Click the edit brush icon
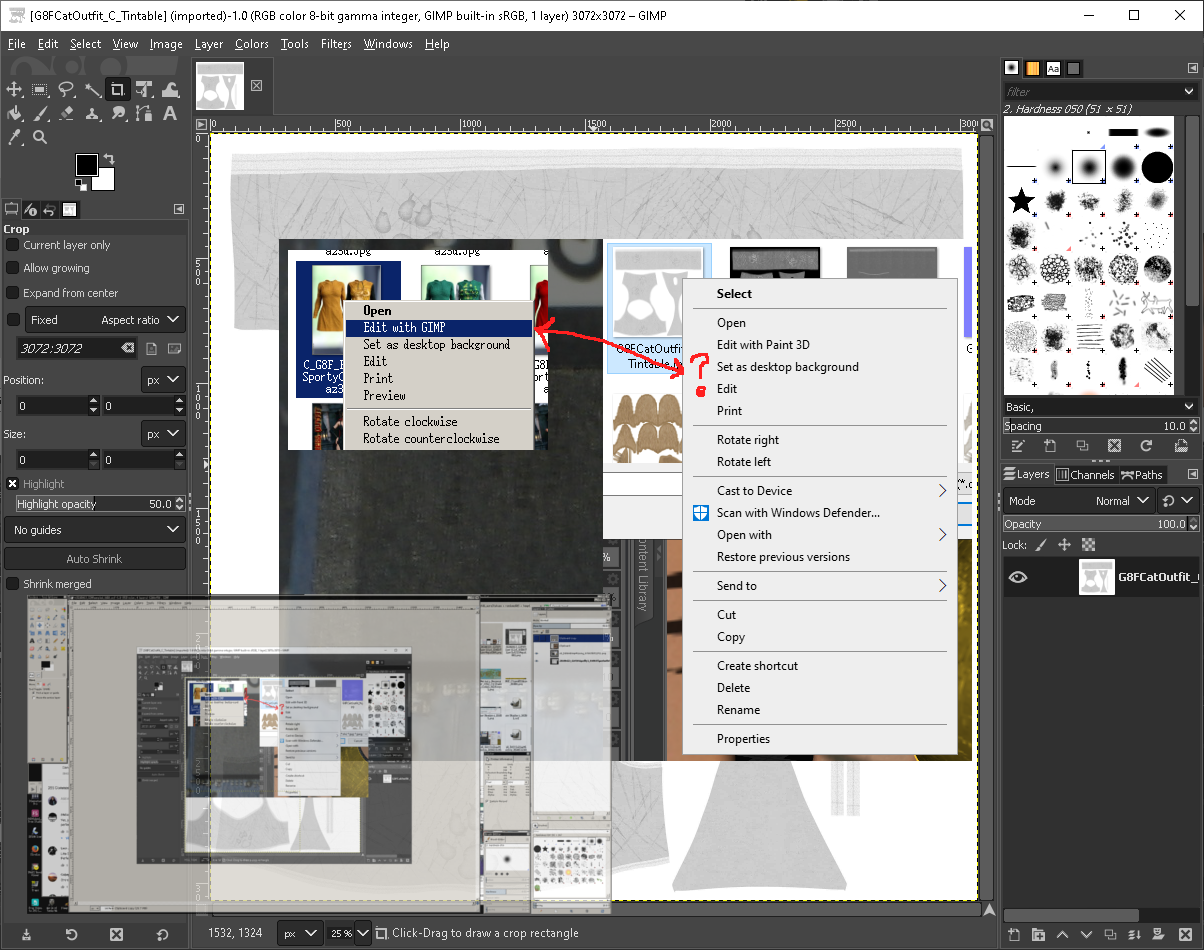 coord(1017,446)
